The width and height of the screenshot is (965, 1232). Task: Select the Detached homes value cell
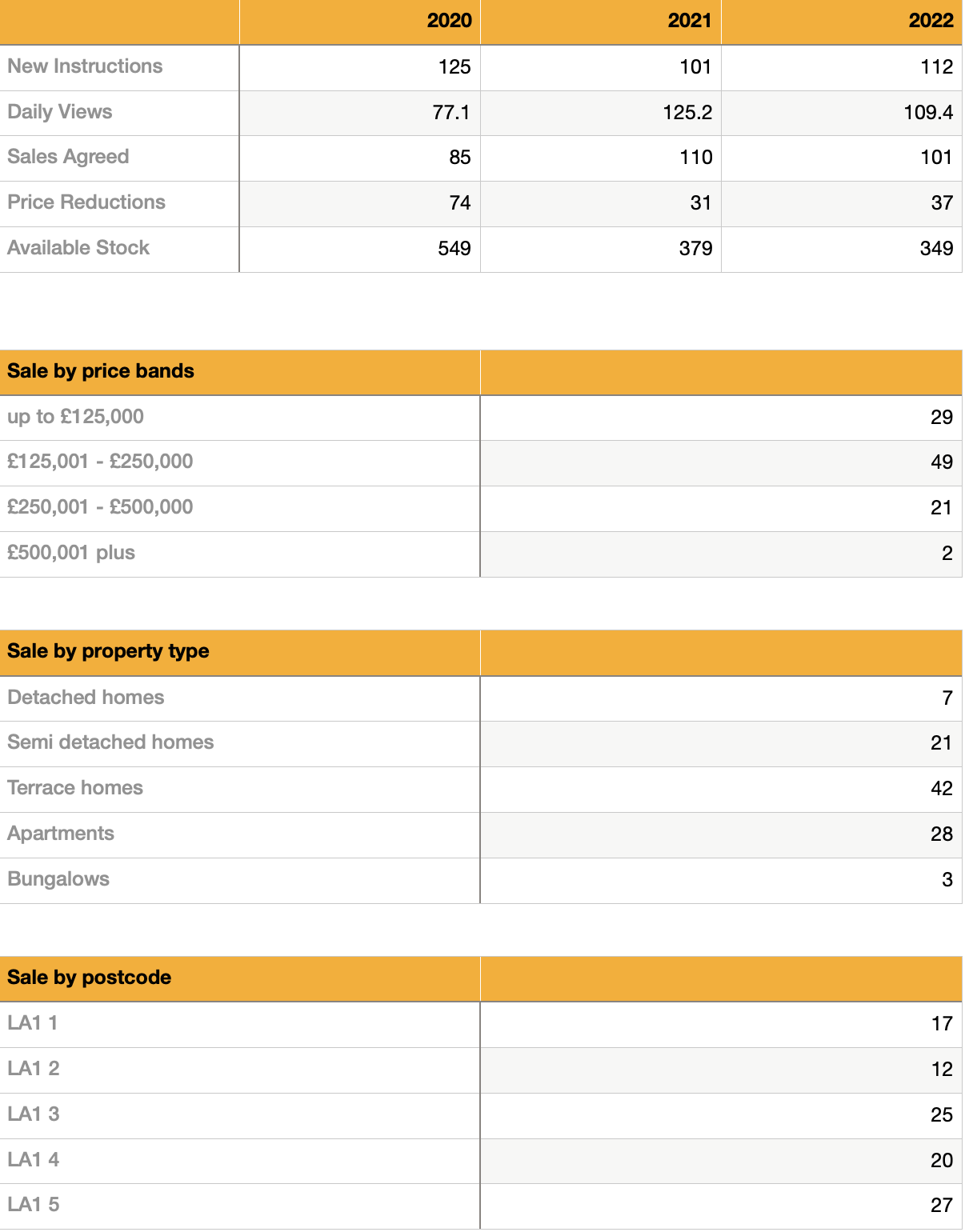pos(947,698)
